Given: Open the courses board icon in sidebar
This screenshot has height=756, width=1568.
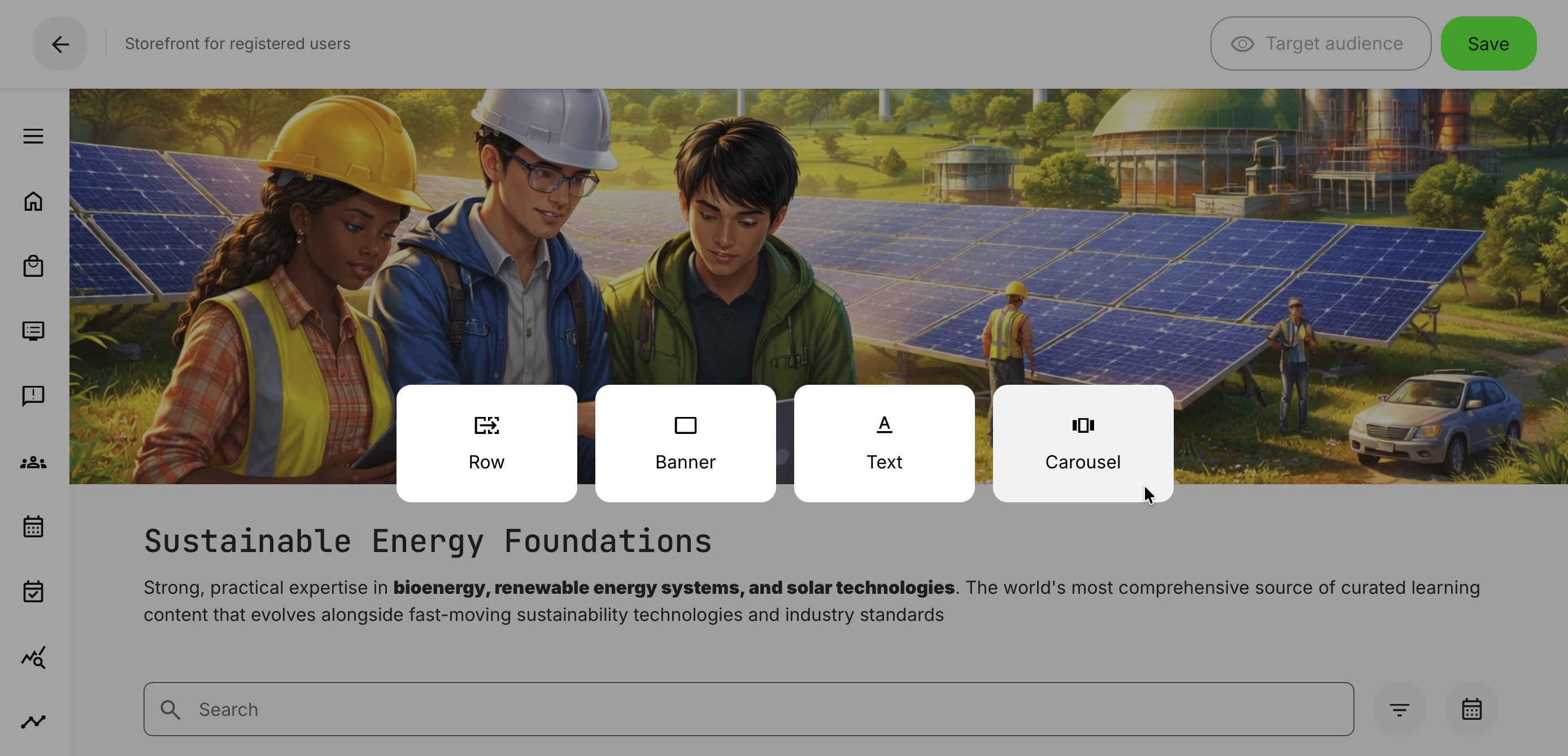Looking at the screenshot, I should point(33,331).
